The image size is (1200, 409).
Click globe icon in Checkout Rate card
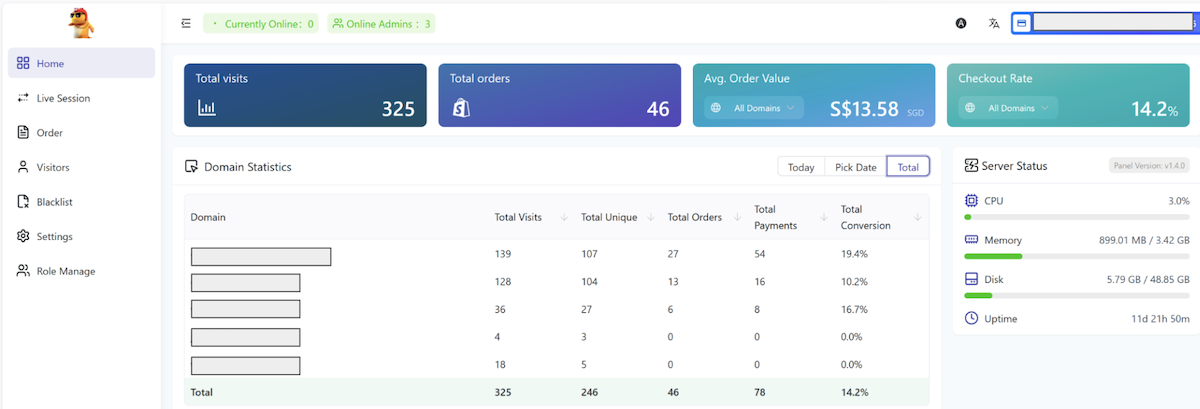970,108
